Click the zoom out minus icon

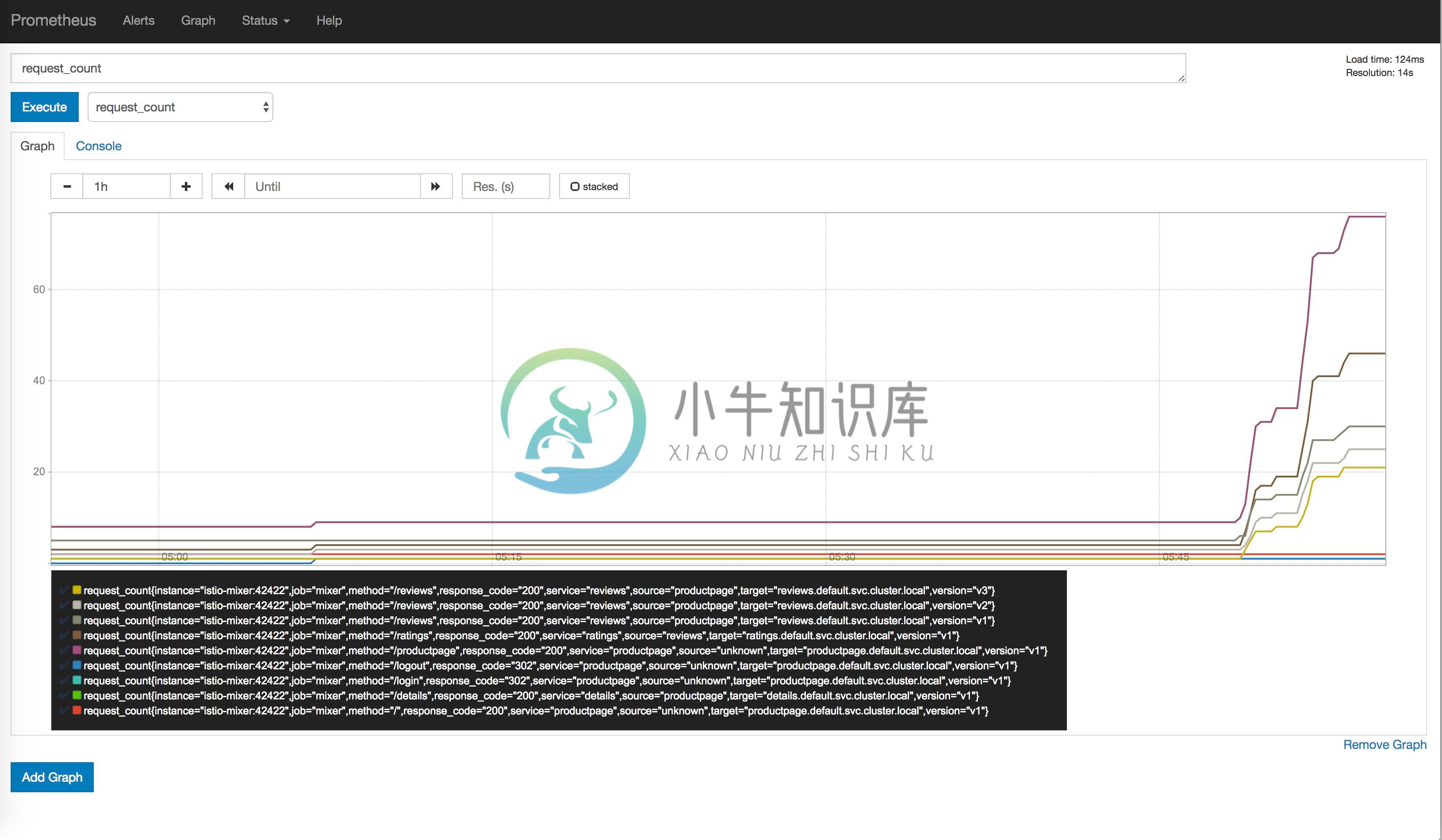[x=66, y=186]
